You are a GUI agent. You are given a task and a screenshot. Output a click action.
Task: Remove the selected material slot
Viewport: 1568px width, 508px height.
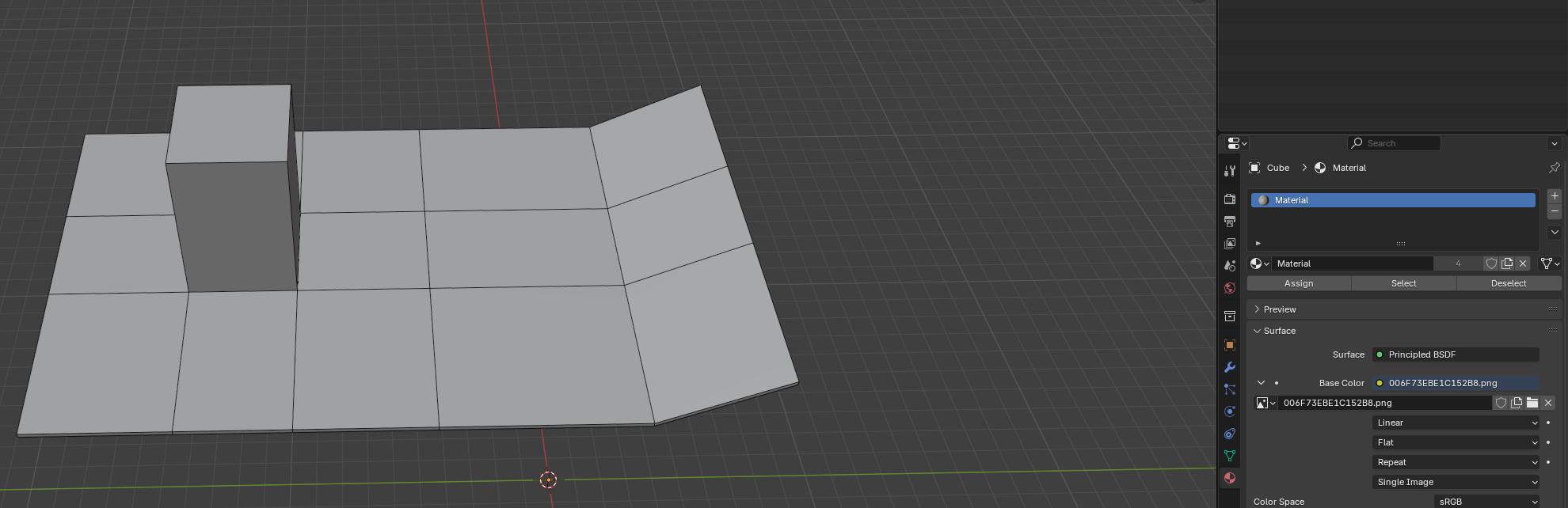pyautogui.click(x=1554, y=211)
